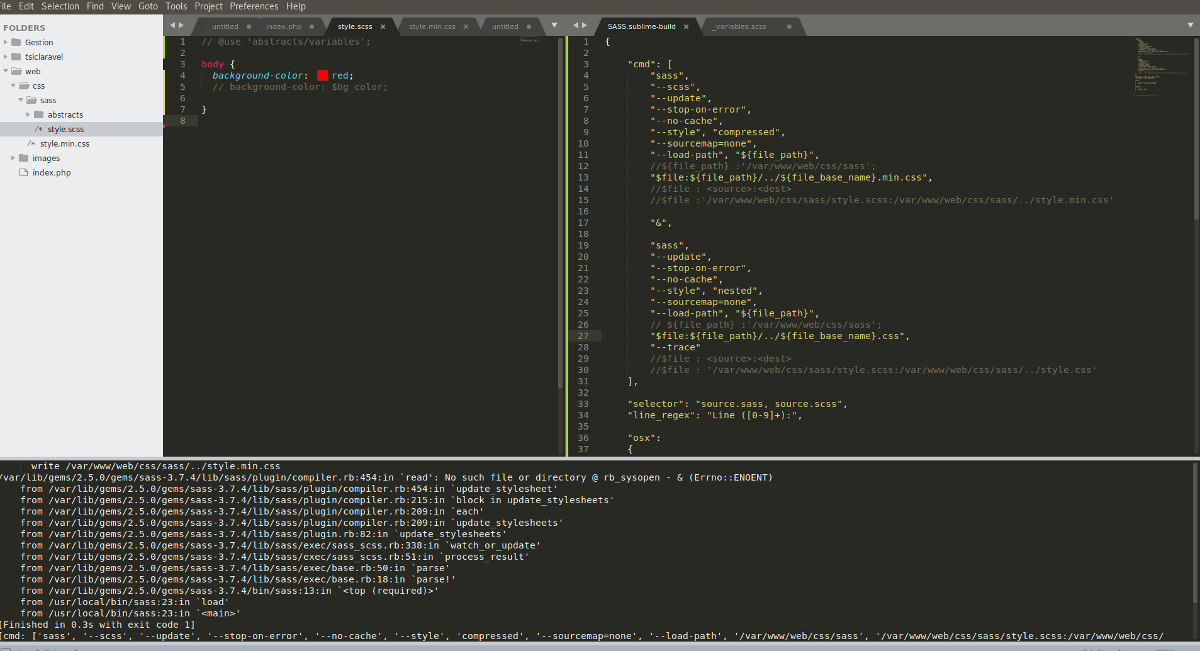Click the "selector" line in build file
Image resolution: width=1200 pixels, height=651 pixels.
click(x=737, y=404)
